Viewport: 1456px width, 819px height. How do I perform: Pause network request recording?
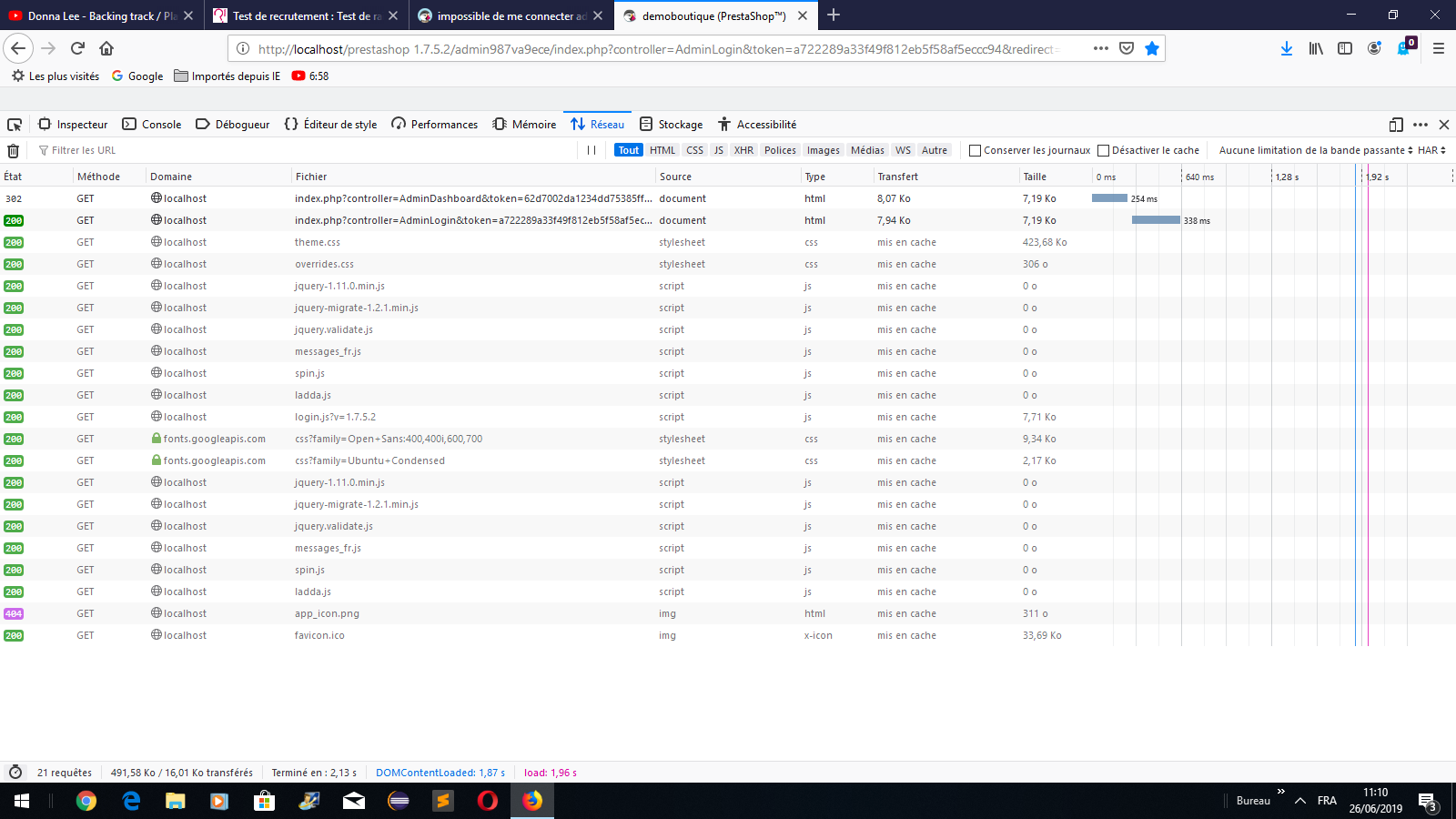point(591,150)
